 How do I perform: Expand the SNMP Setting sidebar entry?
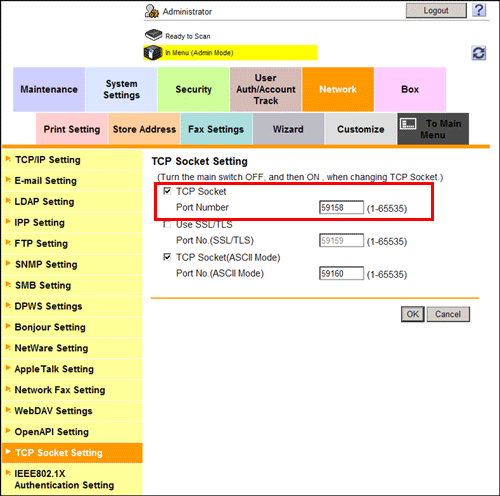pos(72,265)
